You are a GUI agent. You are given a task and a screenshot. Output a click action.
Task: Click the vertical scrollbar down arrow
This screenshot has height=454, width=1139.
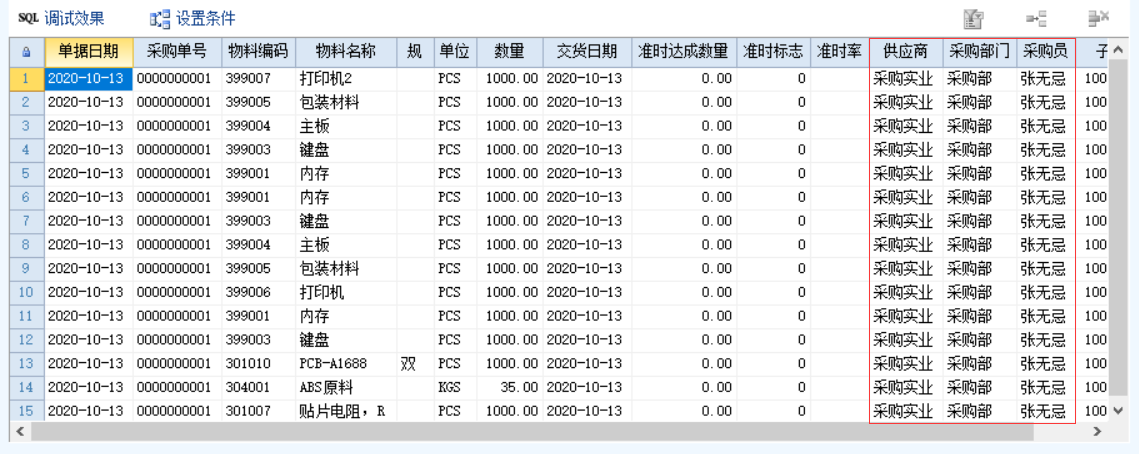(x=1117, y=411)
